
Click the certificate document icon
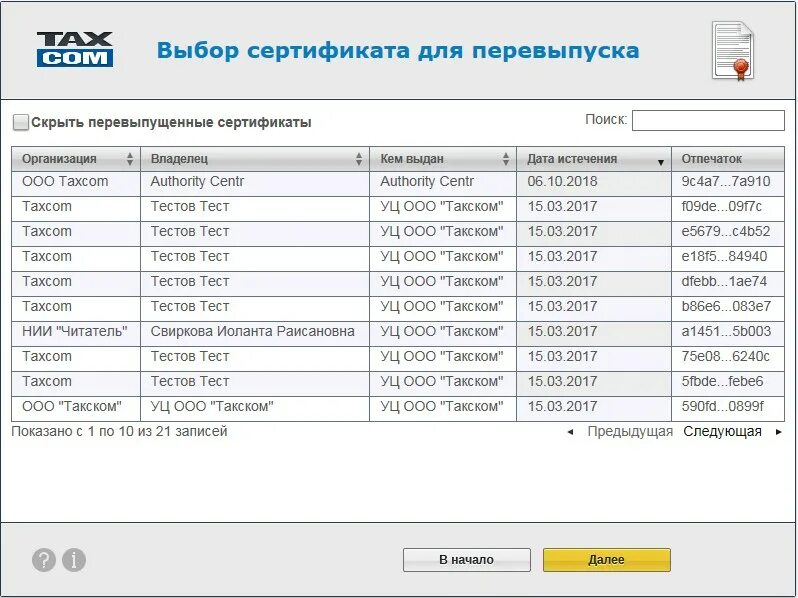[x=733, y=51]
